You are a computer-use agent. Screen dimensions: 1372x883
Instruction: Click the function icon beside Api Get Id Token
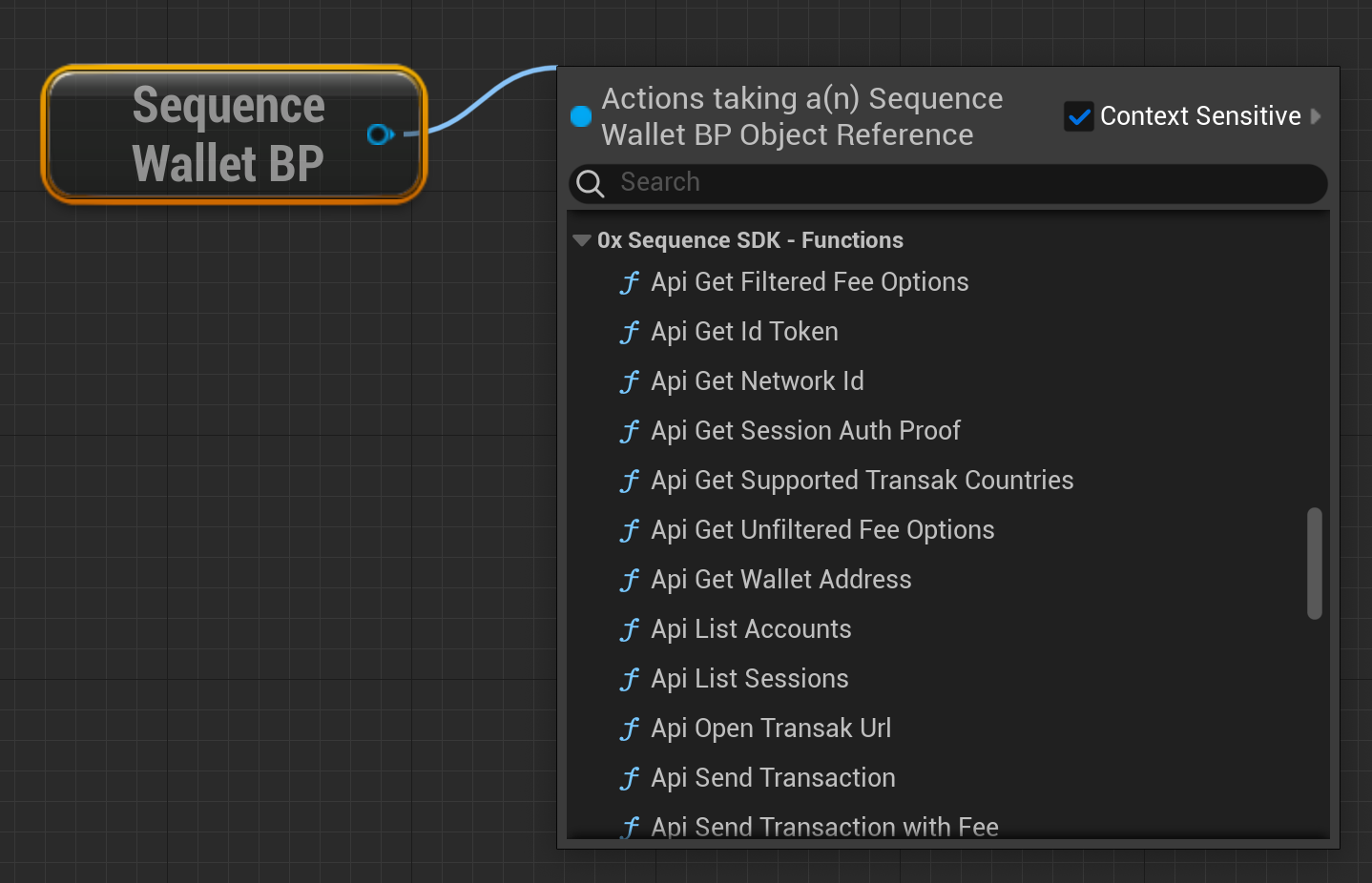[x=630, y=332]
